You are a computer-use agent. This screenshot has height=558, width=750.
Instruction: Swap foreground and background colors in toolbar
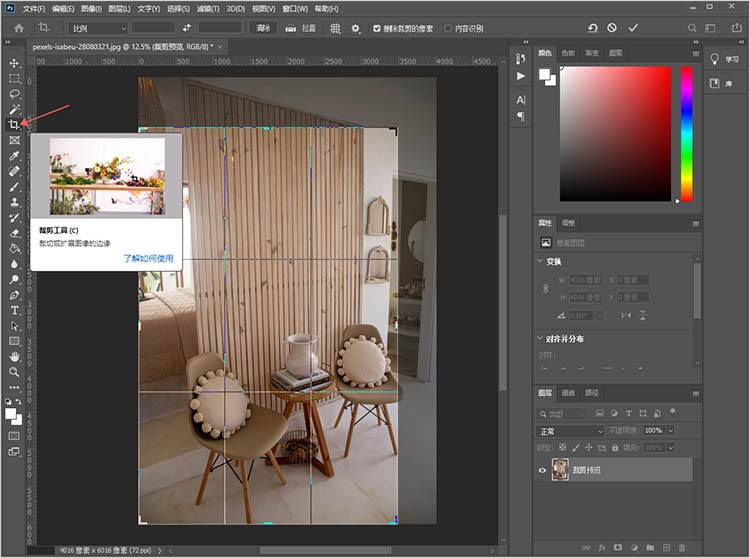(18, 402)
